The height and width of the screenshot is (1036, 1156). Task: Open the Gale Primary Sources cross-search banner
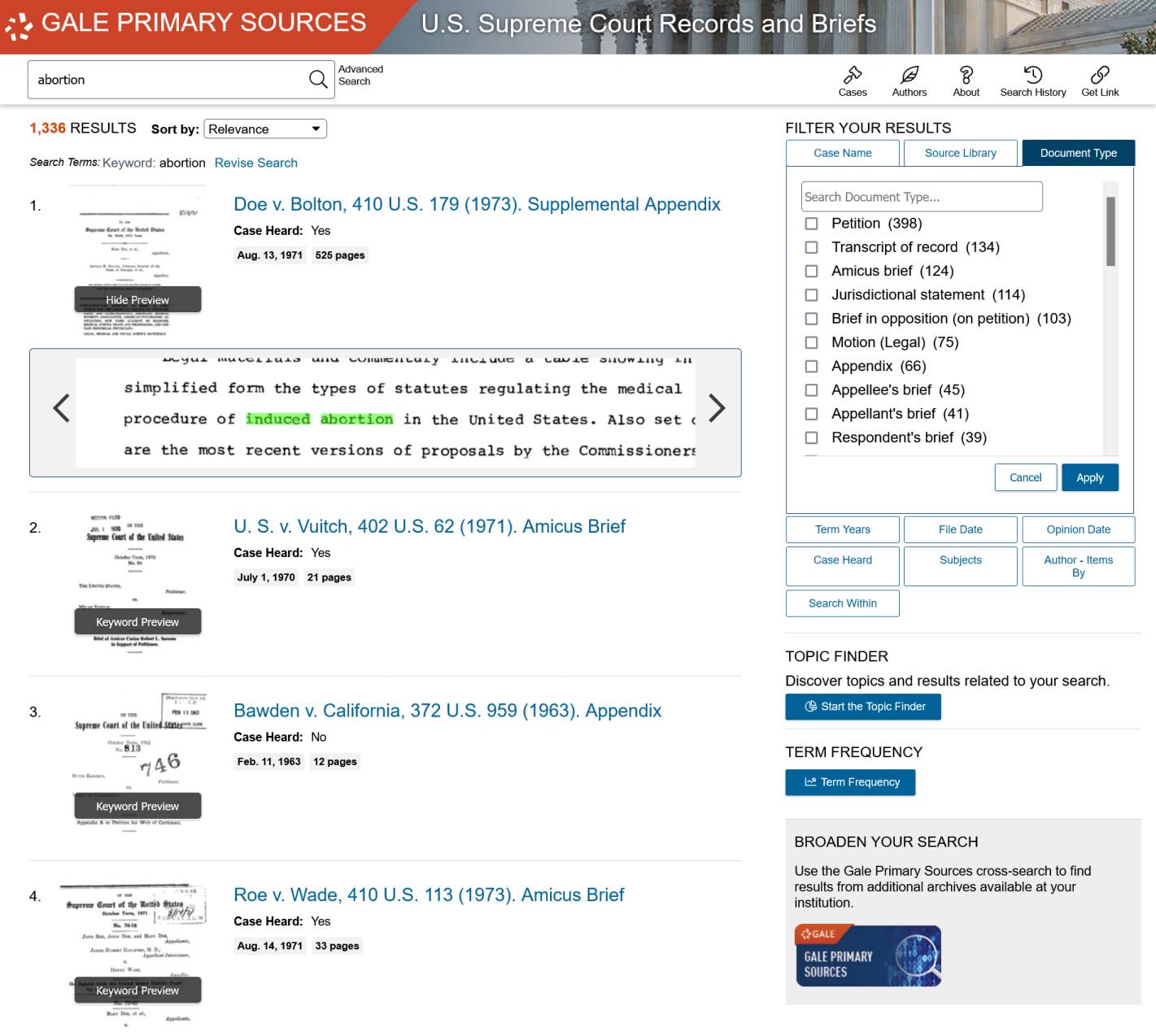point(867,955)
